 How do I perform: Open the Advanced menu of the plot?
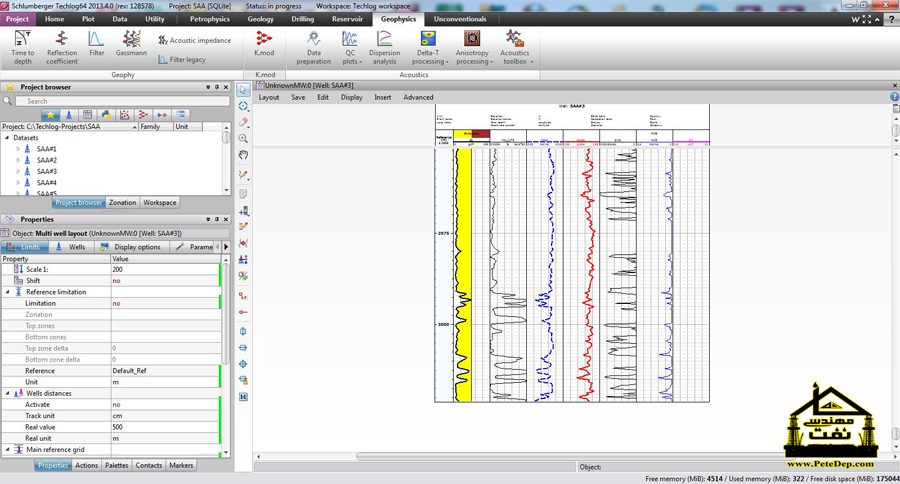click(x=418, y=98)
